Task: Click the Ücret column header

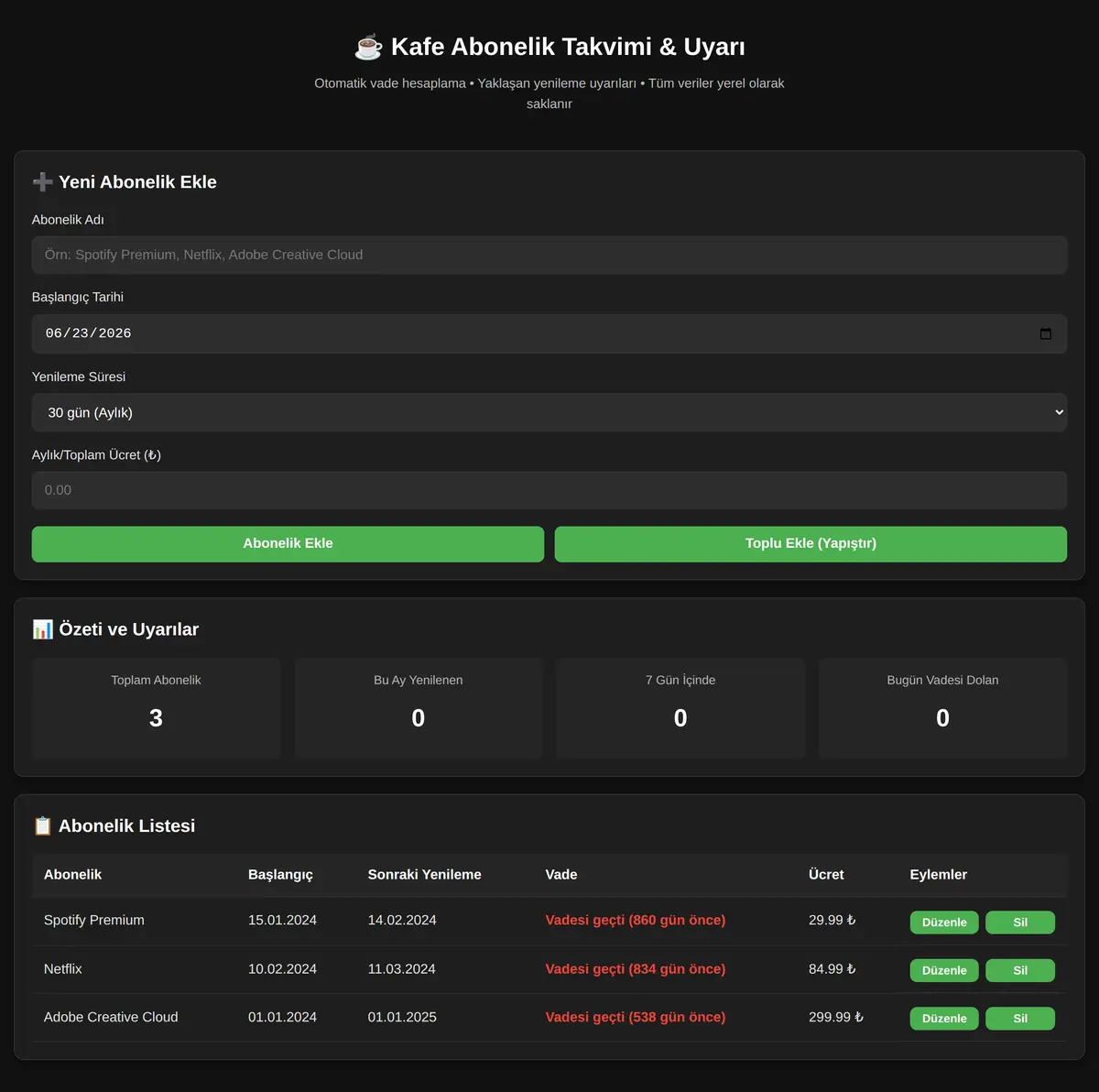Action: pos(826,875)
